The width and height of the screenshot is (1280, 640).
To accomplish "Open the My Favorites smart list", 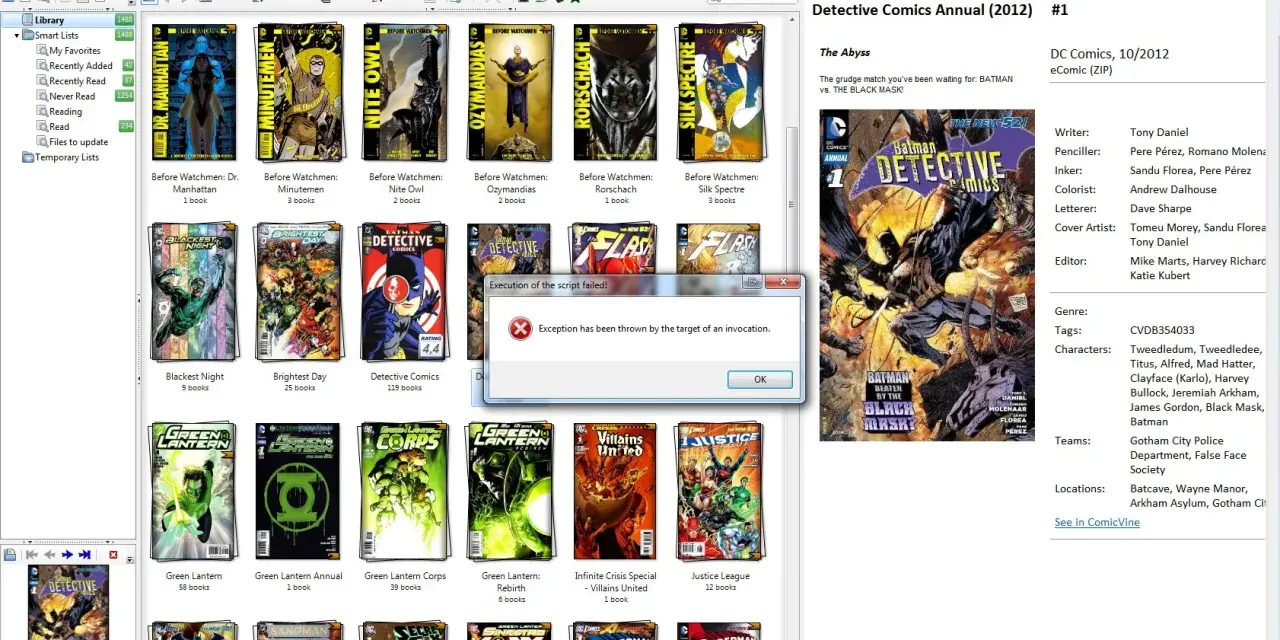I will tap(75, 50).
